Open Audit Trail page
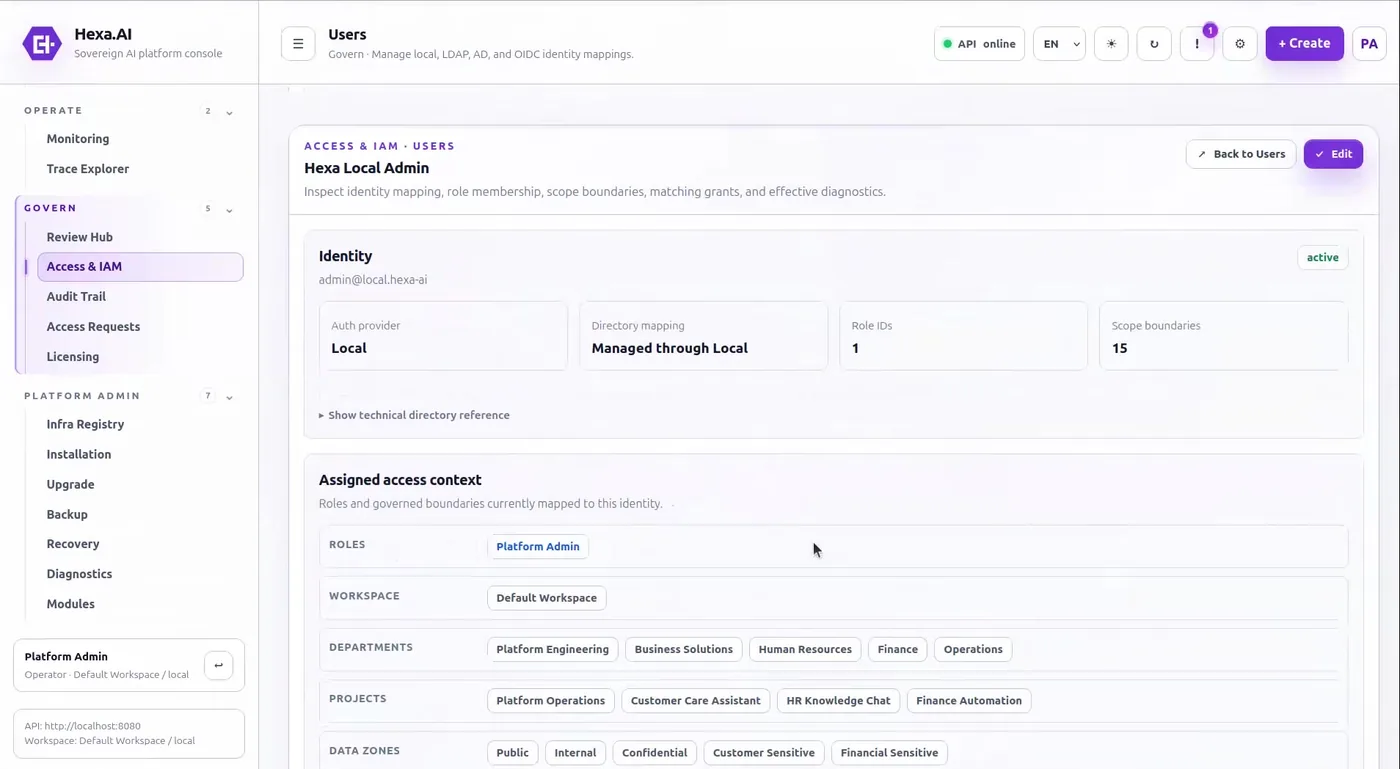1400x769 pixels. (x=76, y=297)
